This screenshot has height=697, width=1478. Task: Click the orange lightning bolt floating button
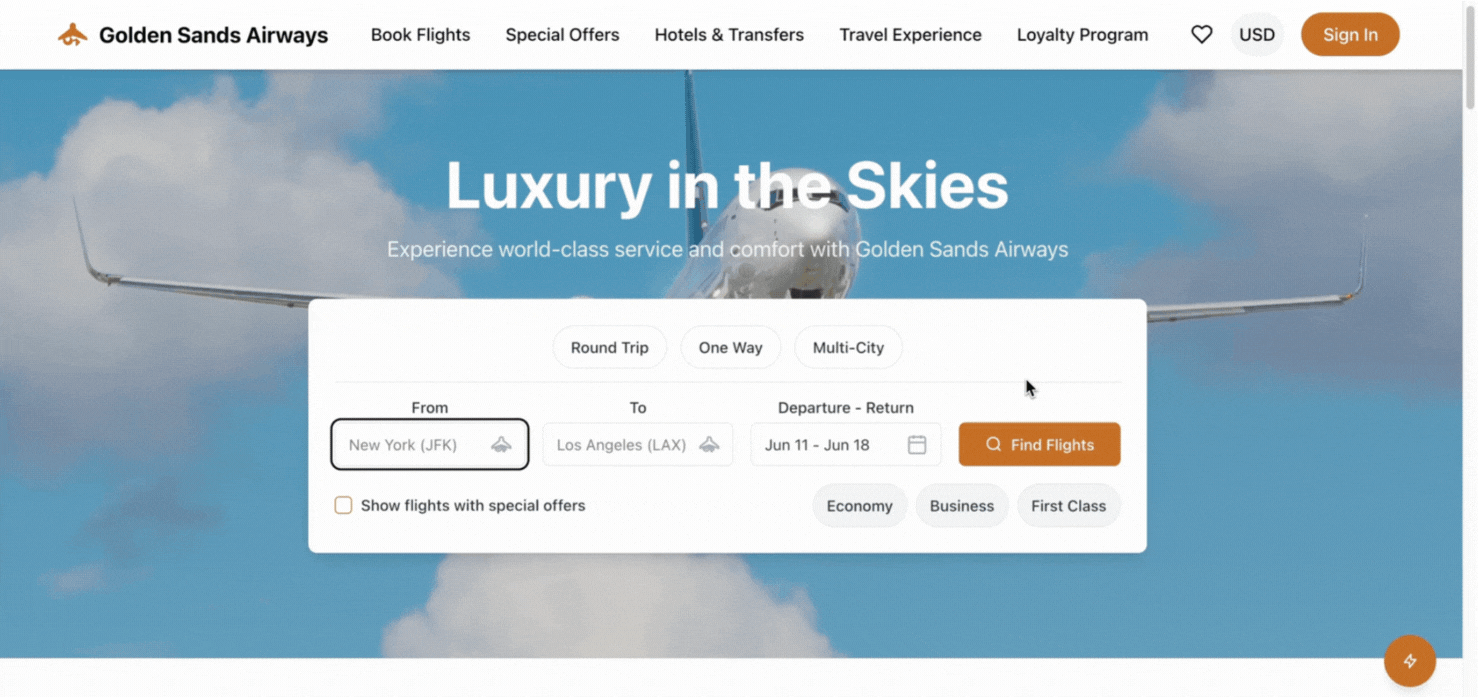coord(1410,660)
